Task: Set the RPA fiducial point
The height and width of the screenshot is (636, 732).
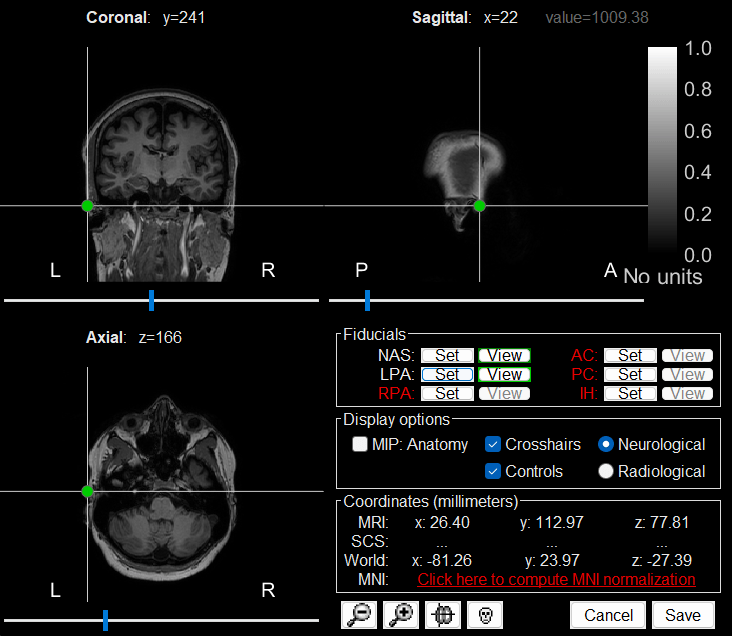Action: [x=447, y=393]
